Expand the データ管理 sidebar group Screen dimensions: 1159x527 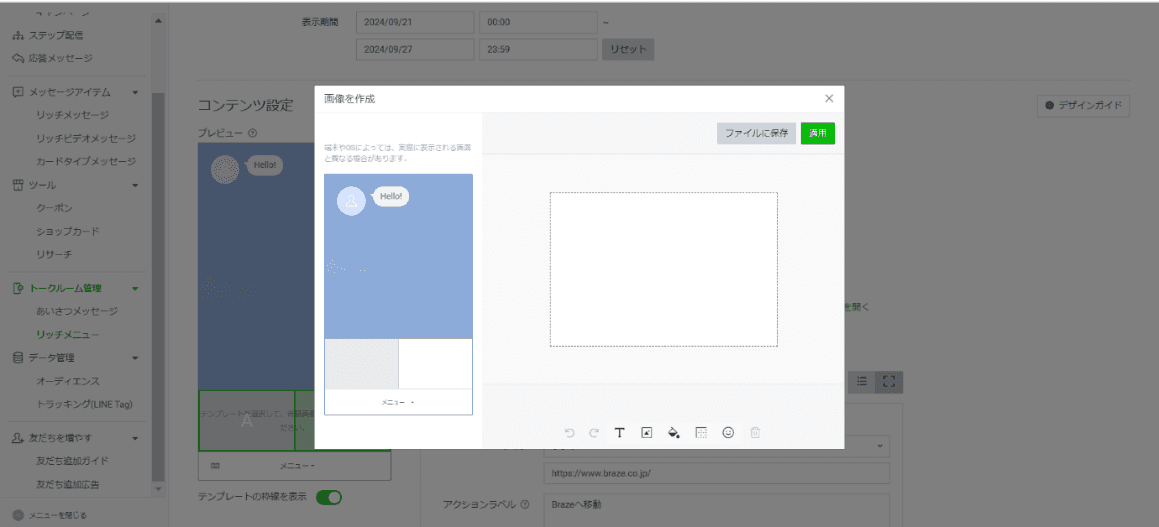[135, 358]
